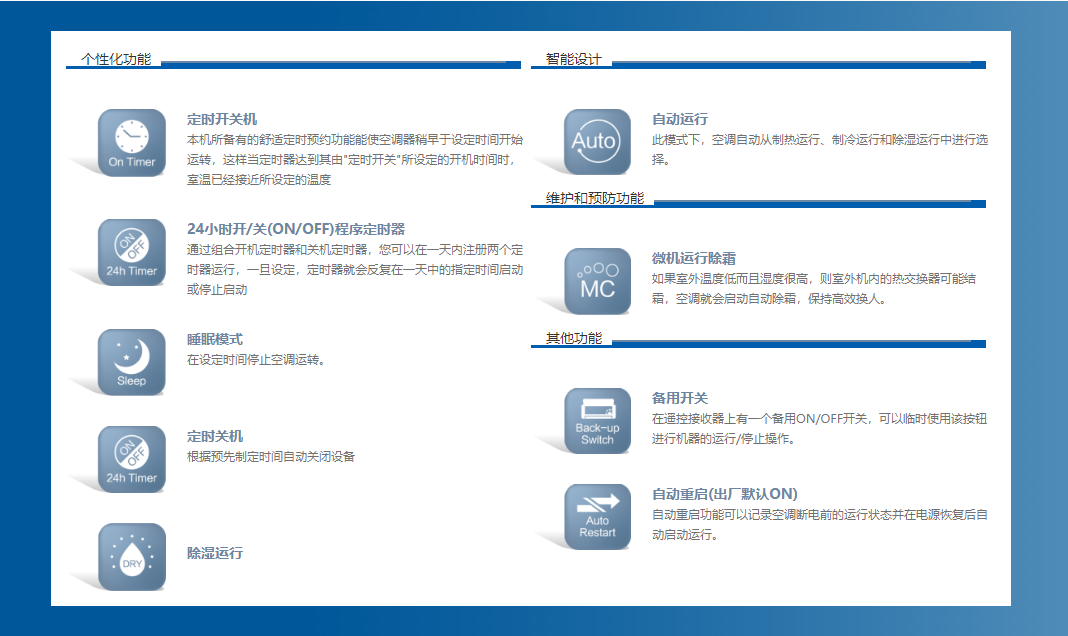
Task: Open the 个性化功能 section header
Action: (116, 60)
